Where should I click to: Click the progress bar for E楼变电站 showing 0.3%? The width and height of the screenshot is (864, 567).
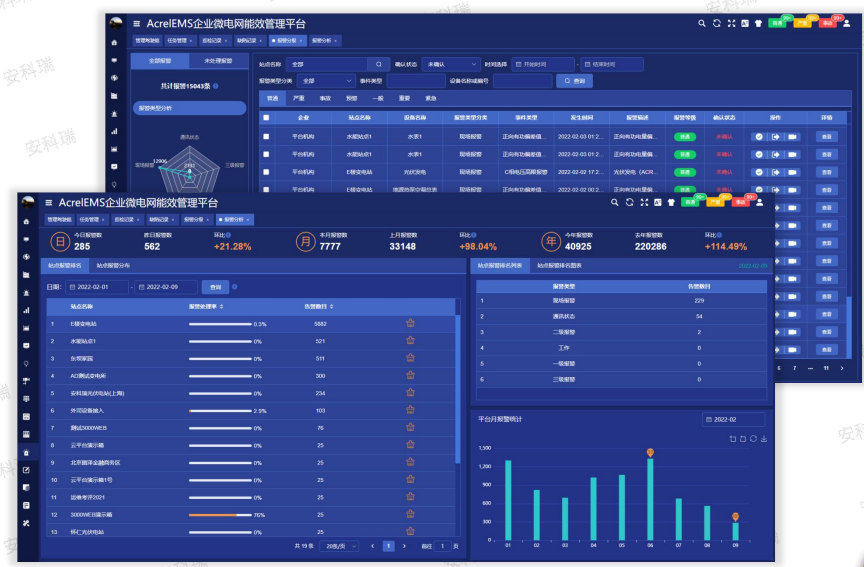[x=220, y=324]
